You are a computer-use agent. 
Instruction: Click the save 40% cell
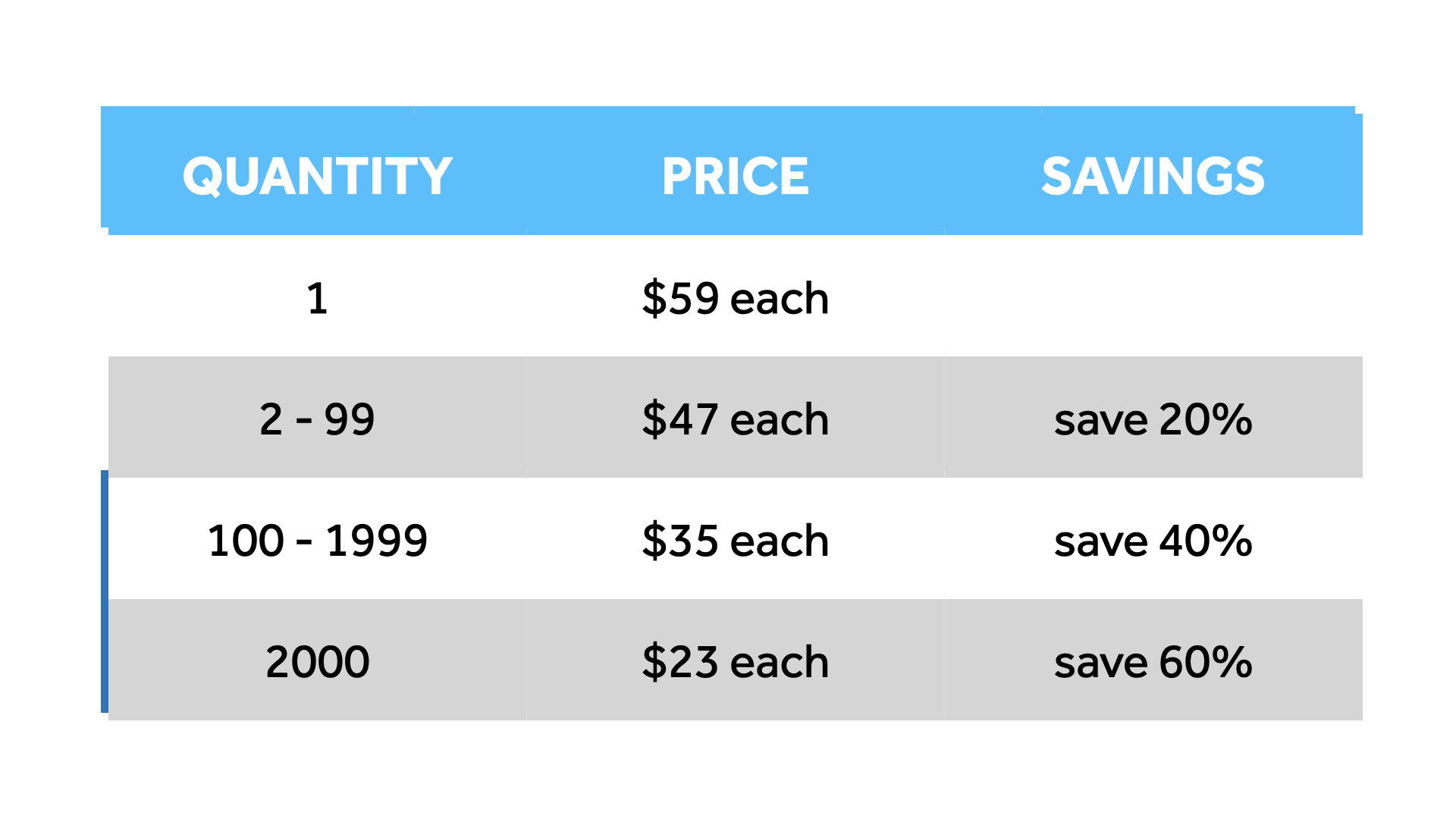click(1153, 540)
